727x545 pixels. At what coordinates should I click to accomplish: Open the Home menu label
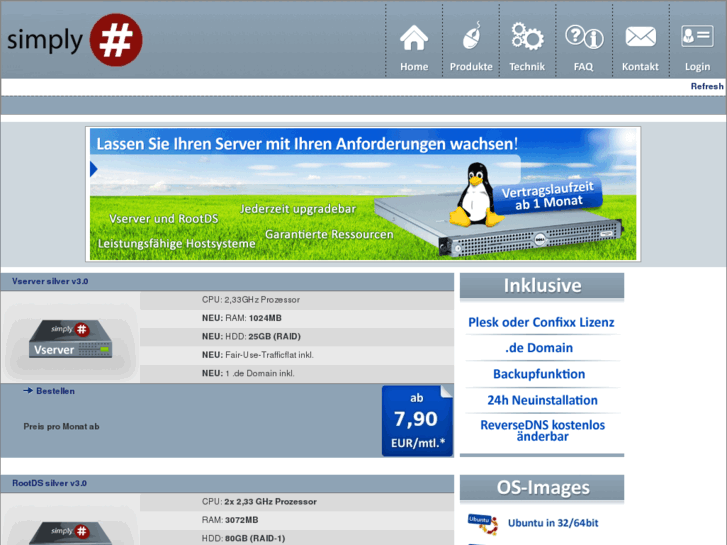point(414,67)
